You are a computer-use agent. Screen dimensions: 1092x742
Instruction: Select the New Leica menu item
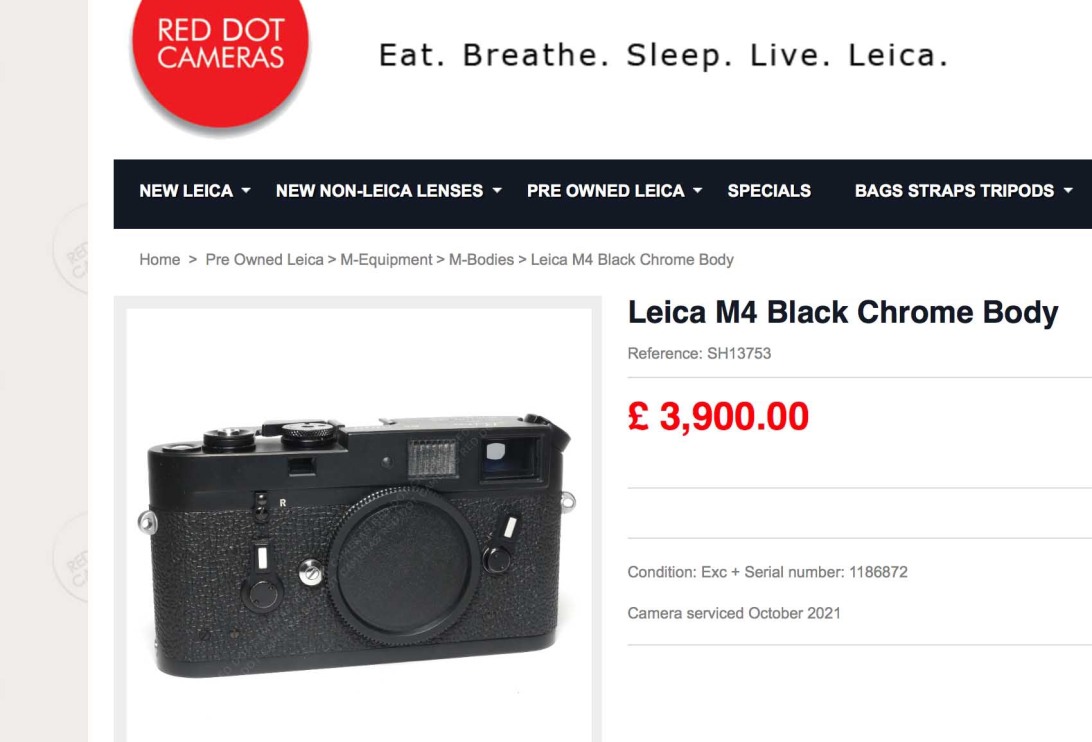click(x=186, y=191)
